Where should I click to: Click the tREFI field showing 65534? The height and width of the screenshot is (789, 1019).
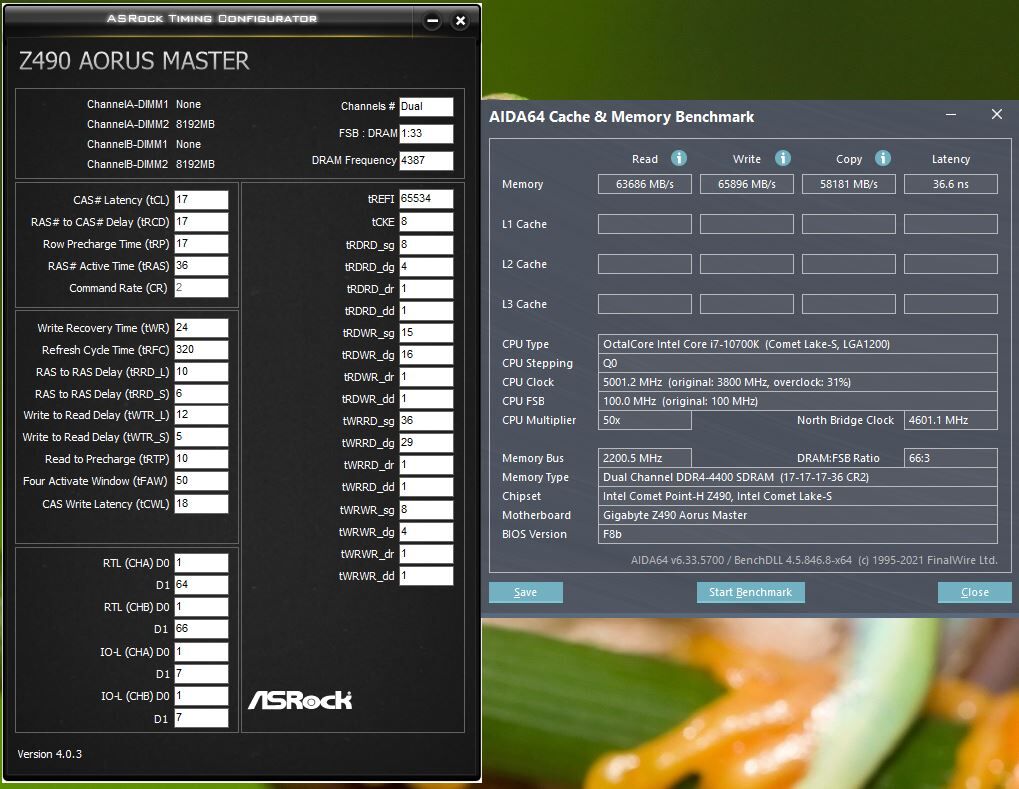coord(426,199)
